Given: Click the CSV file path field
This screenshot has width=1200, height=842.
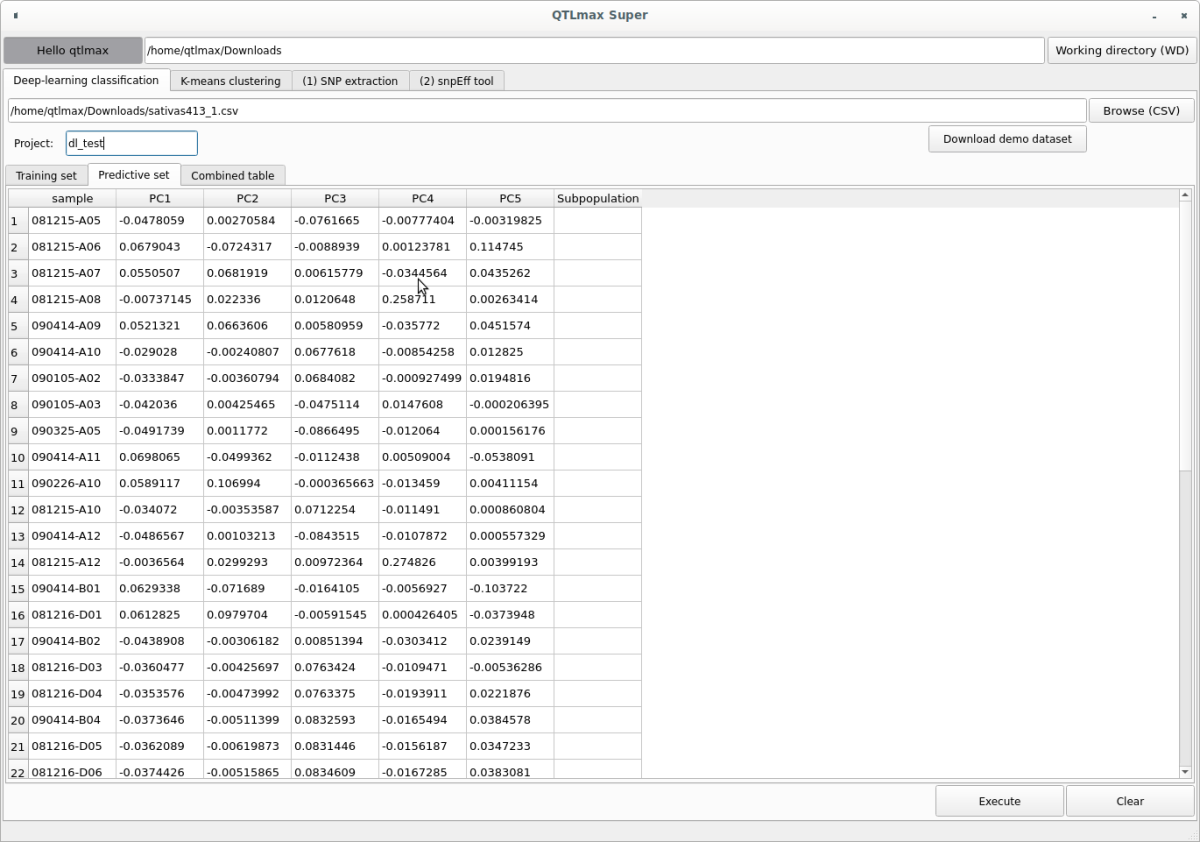Looking at the screenshot, I should point(546,111).
